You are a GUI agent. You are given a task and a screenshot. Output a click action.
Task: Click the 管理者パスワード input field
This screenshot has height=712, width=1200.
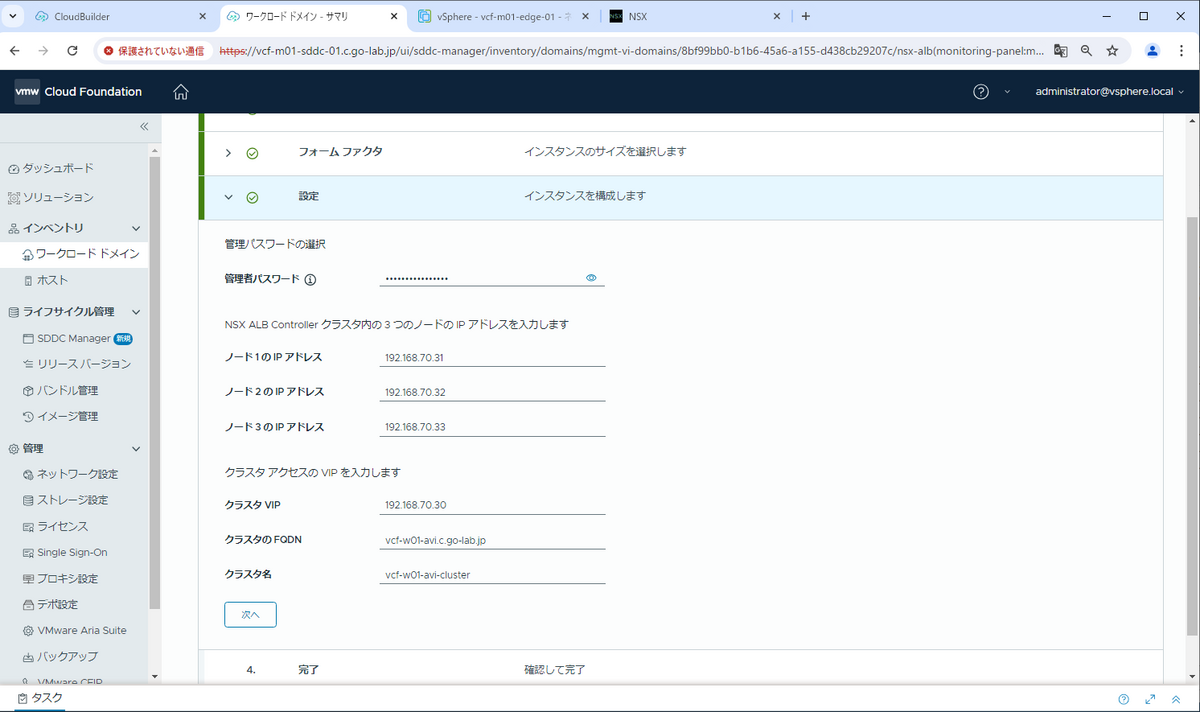click(481, 278)
